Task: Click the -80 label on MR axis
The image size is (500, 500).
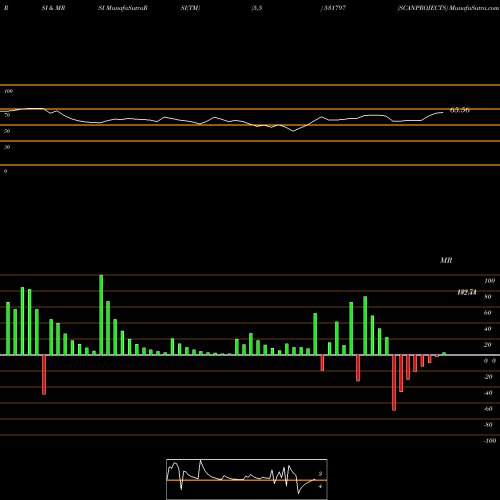Action: pyautogui.click(x=488, y=425)
